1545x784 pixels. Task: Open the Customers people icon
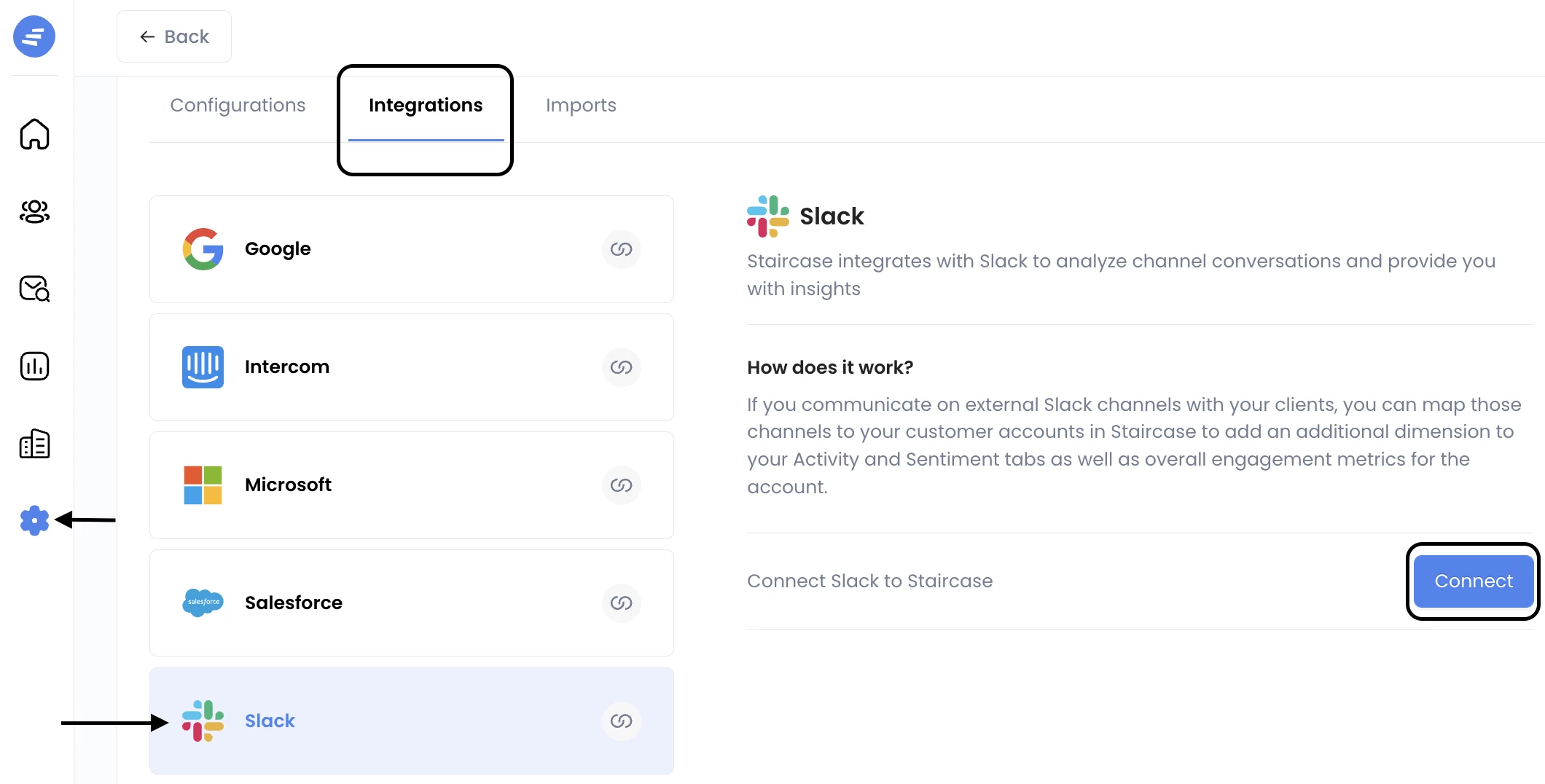point(34,211)
